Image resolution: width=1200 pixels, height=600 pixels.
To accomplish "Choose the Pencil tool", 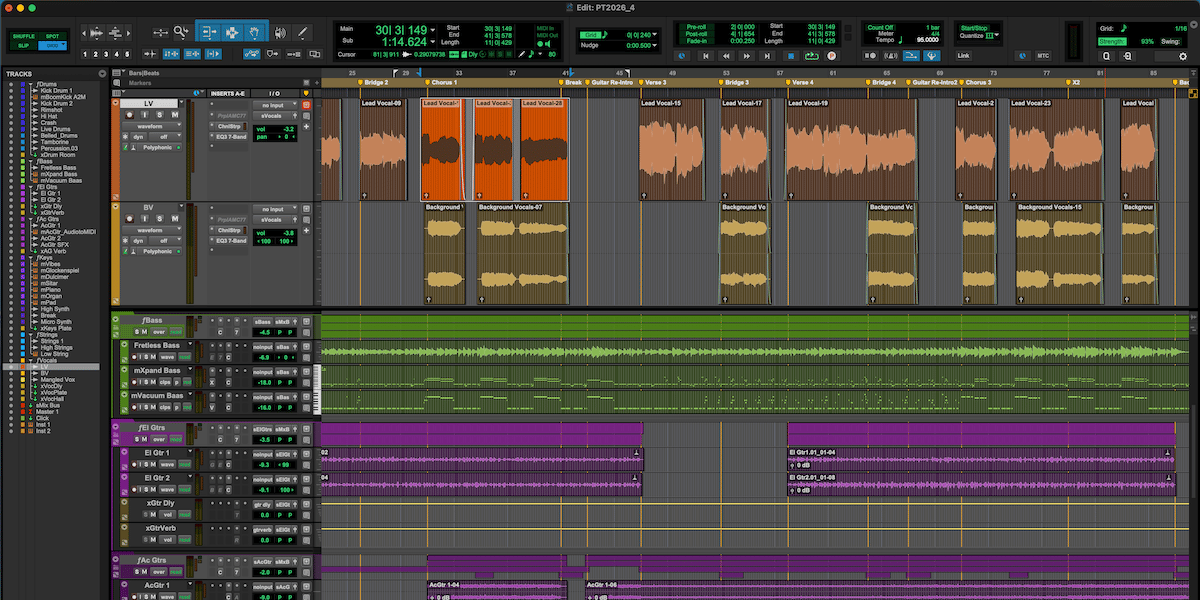I will 303,32.
